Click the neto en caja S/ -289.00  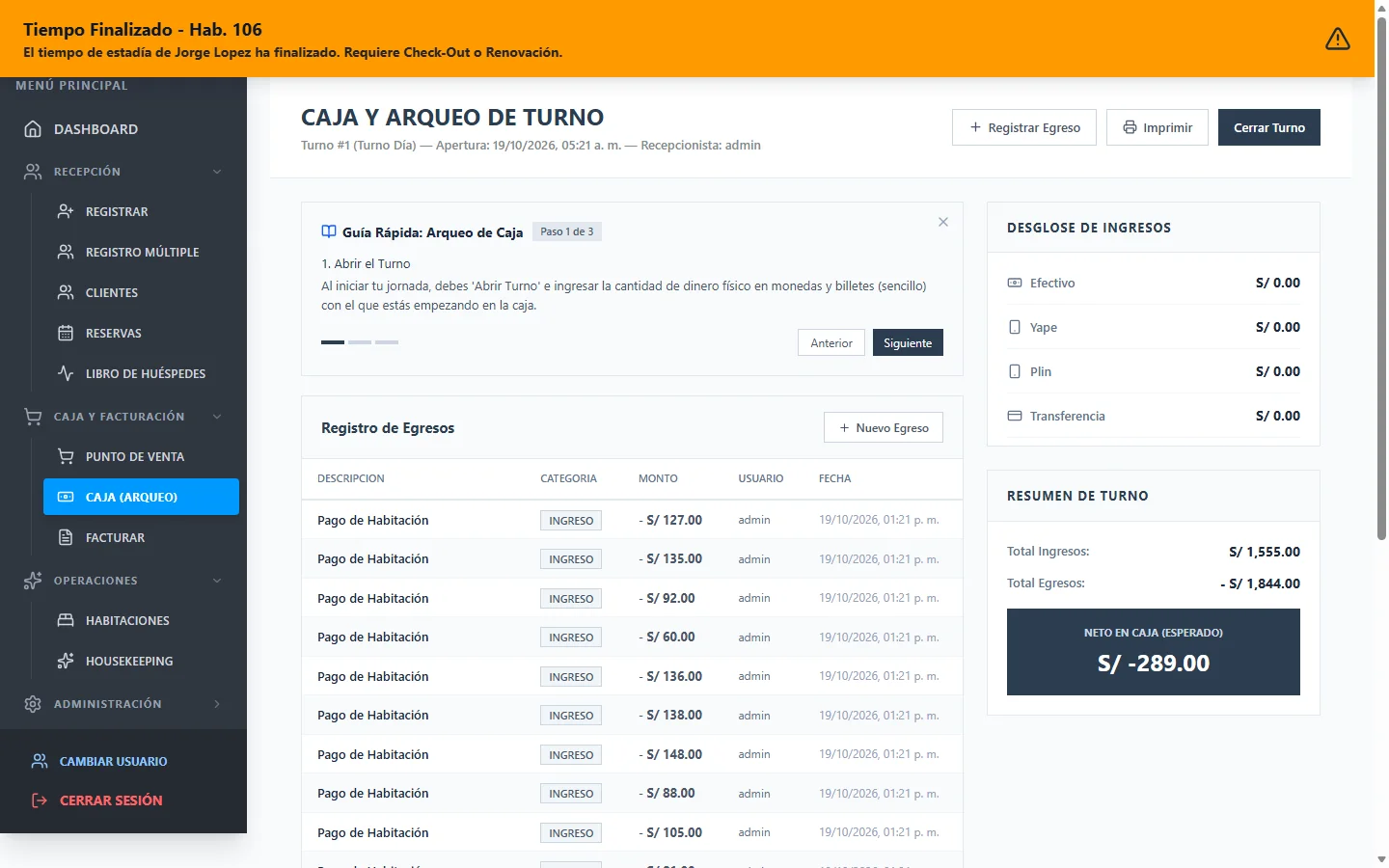point(1154,664)
